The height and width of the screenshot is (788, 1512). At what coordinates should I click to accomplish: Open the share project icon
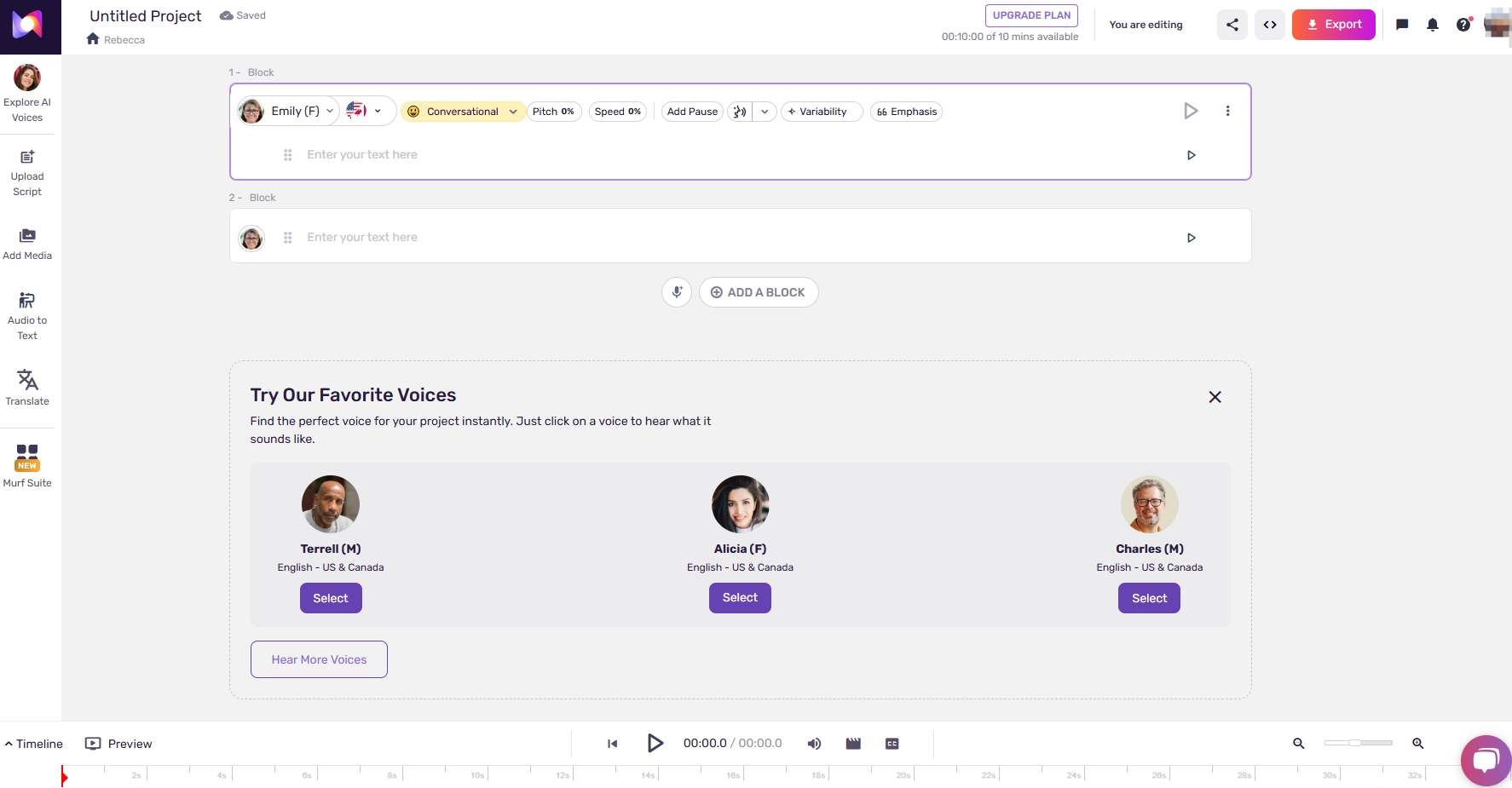point(1232,25)
